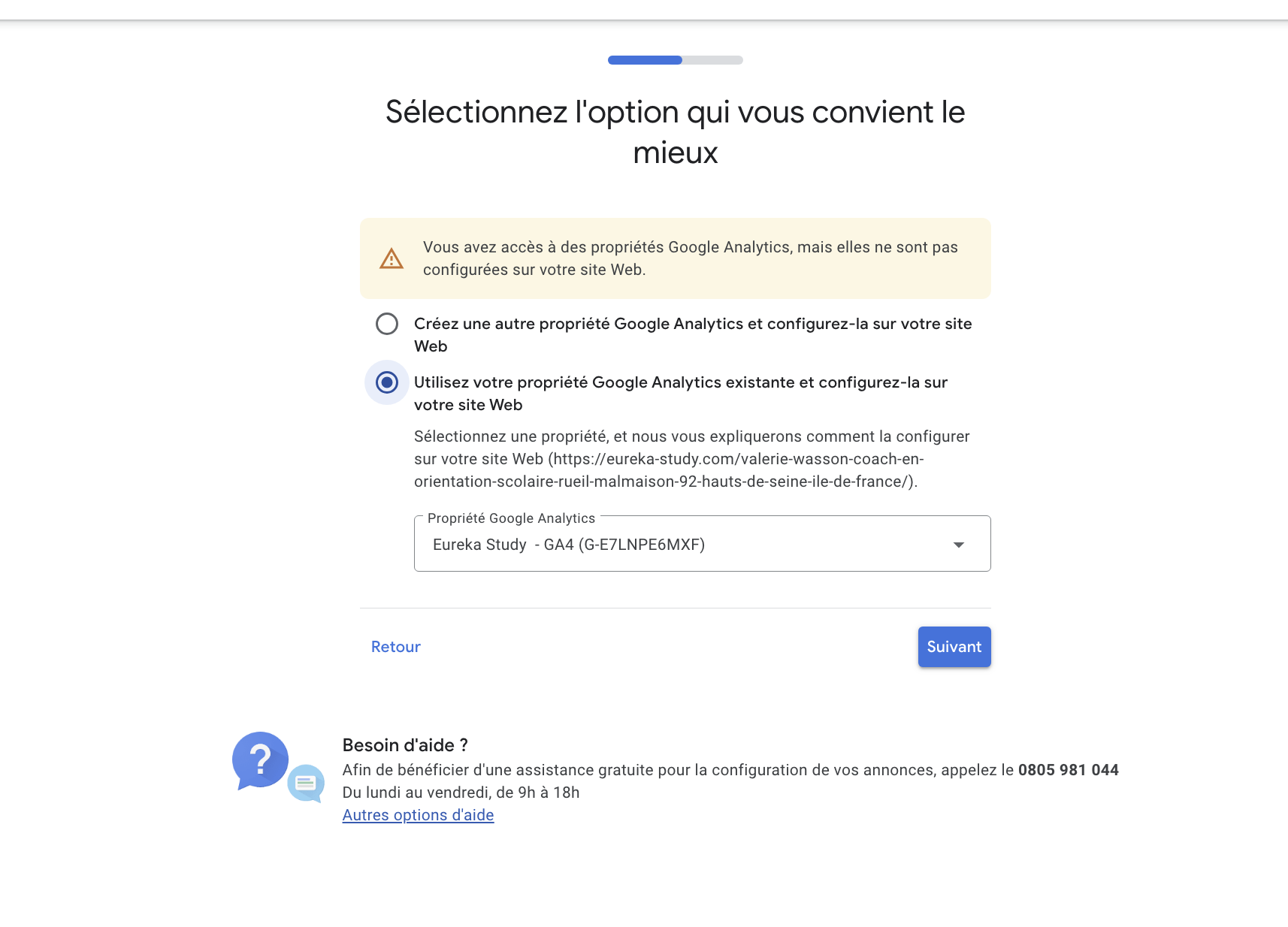
Task: Click the grey unfilled progress bar segment
Action: (712, 60)
